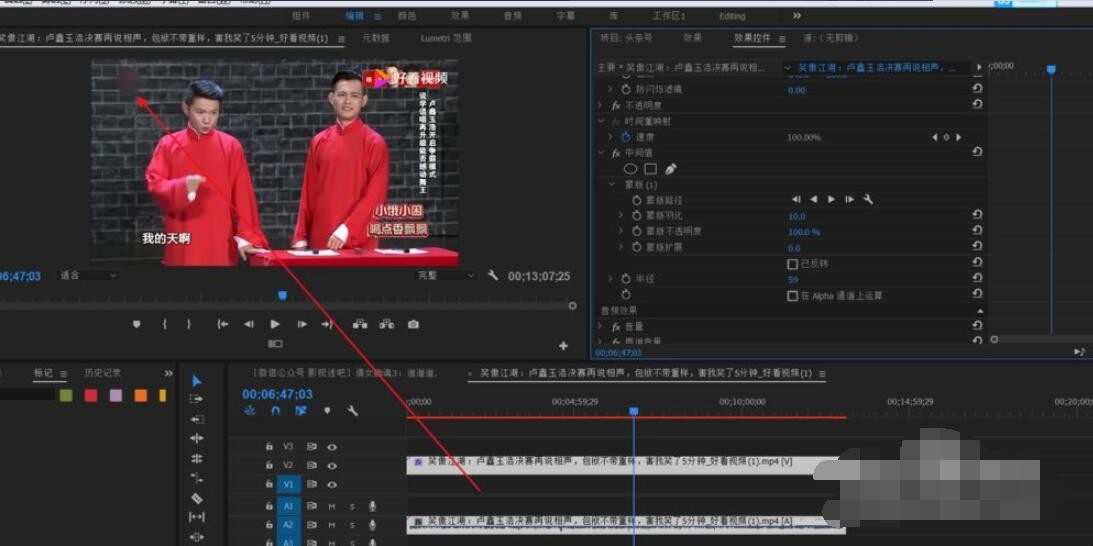Collapse the 中间值 effect

[x=600, y=153]
